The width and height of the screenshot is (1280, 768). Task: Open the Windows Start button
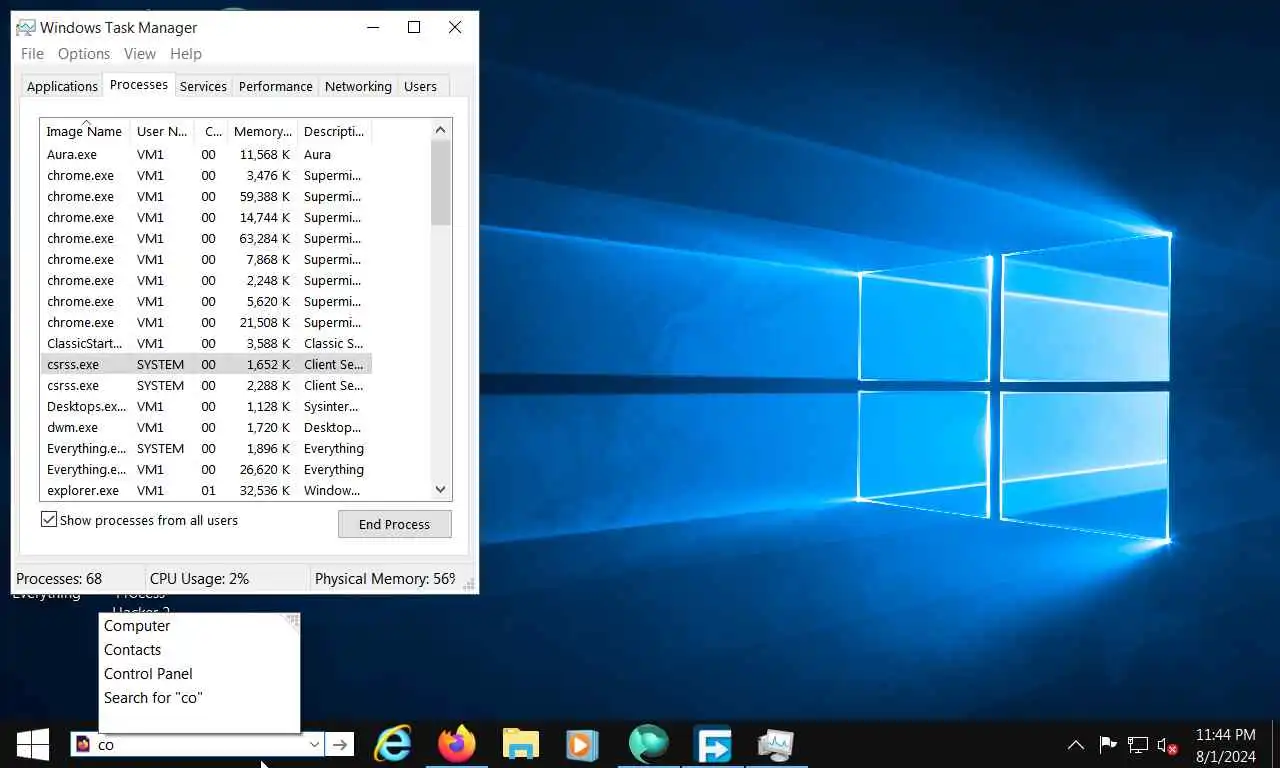tap(33, 744)
